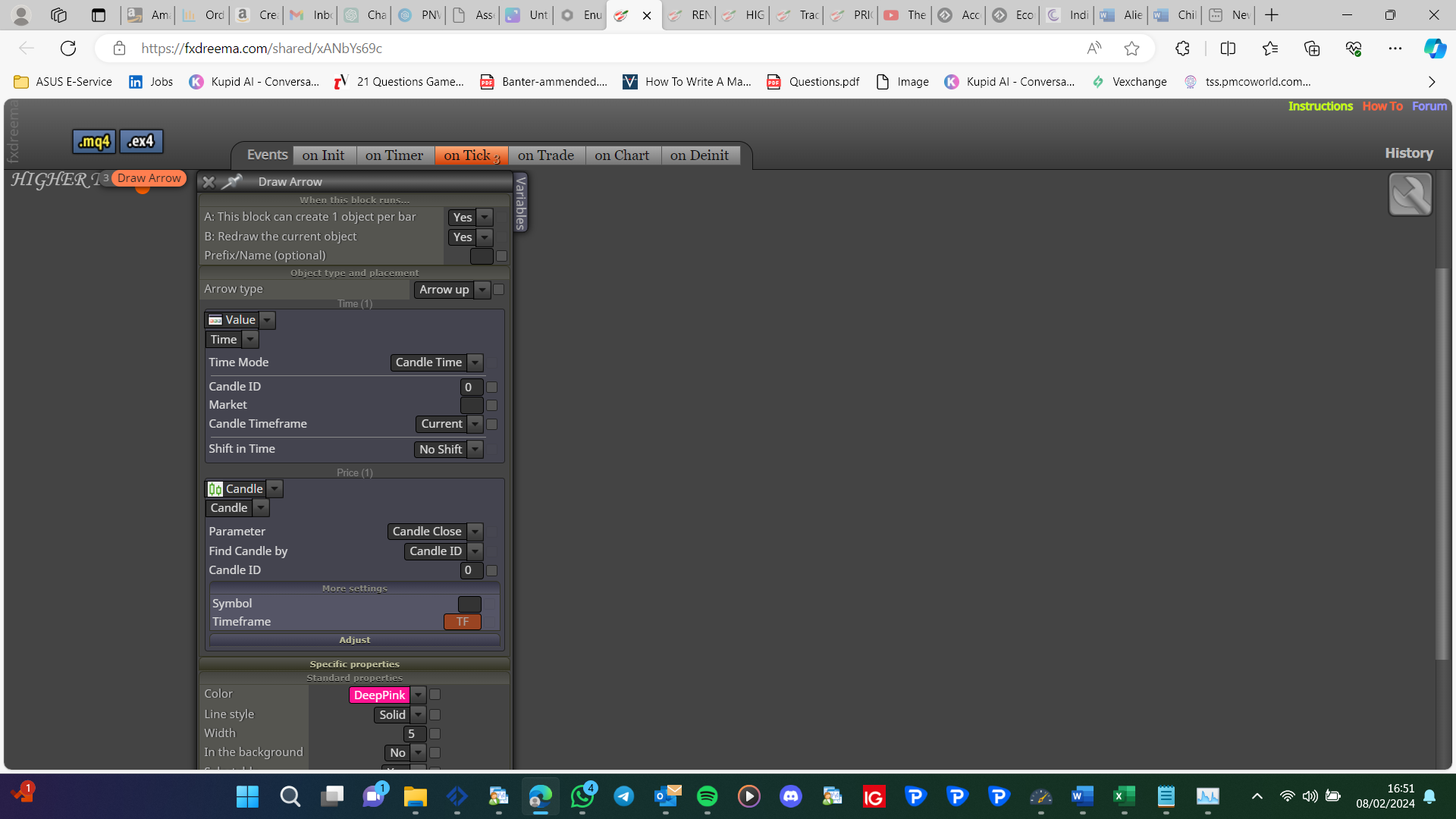Open Spotify from the taskbar
1456x819 pixels.
click(707, 796)
